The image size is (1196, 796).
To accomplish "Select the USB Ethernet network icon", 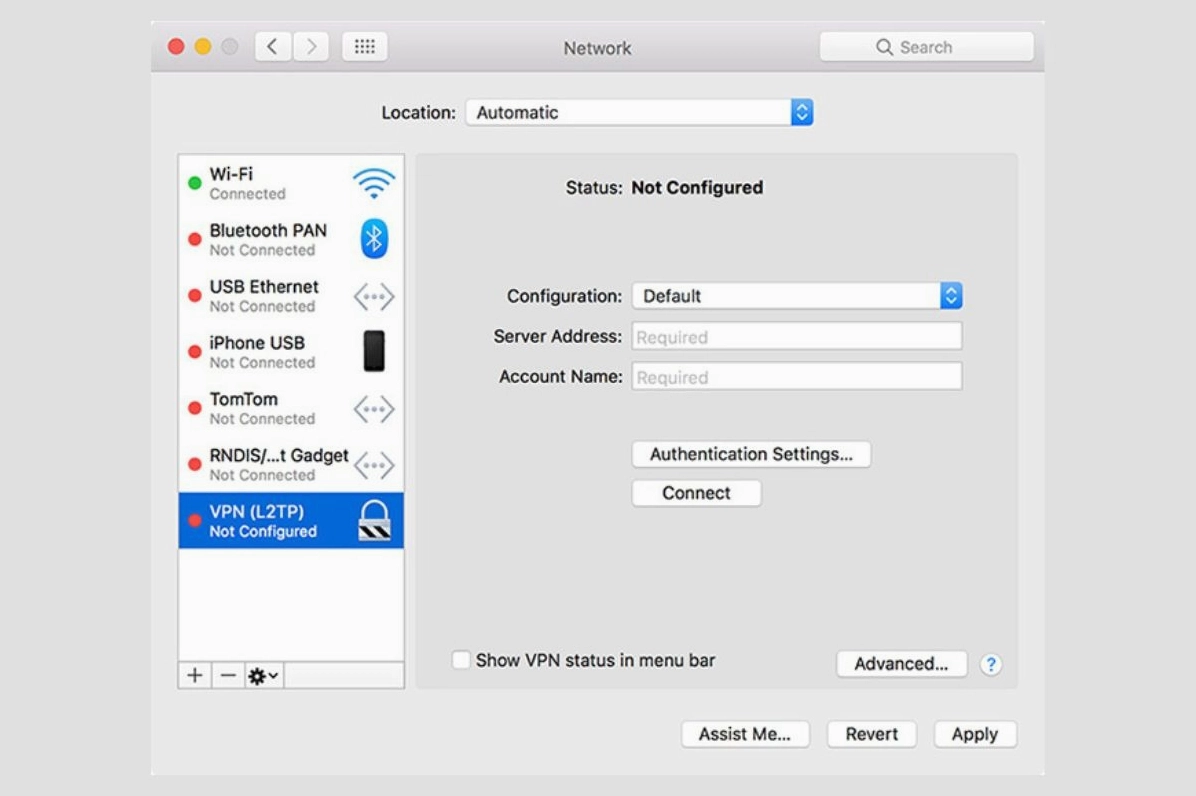I will pyautogui.click(x=372, y=296).
